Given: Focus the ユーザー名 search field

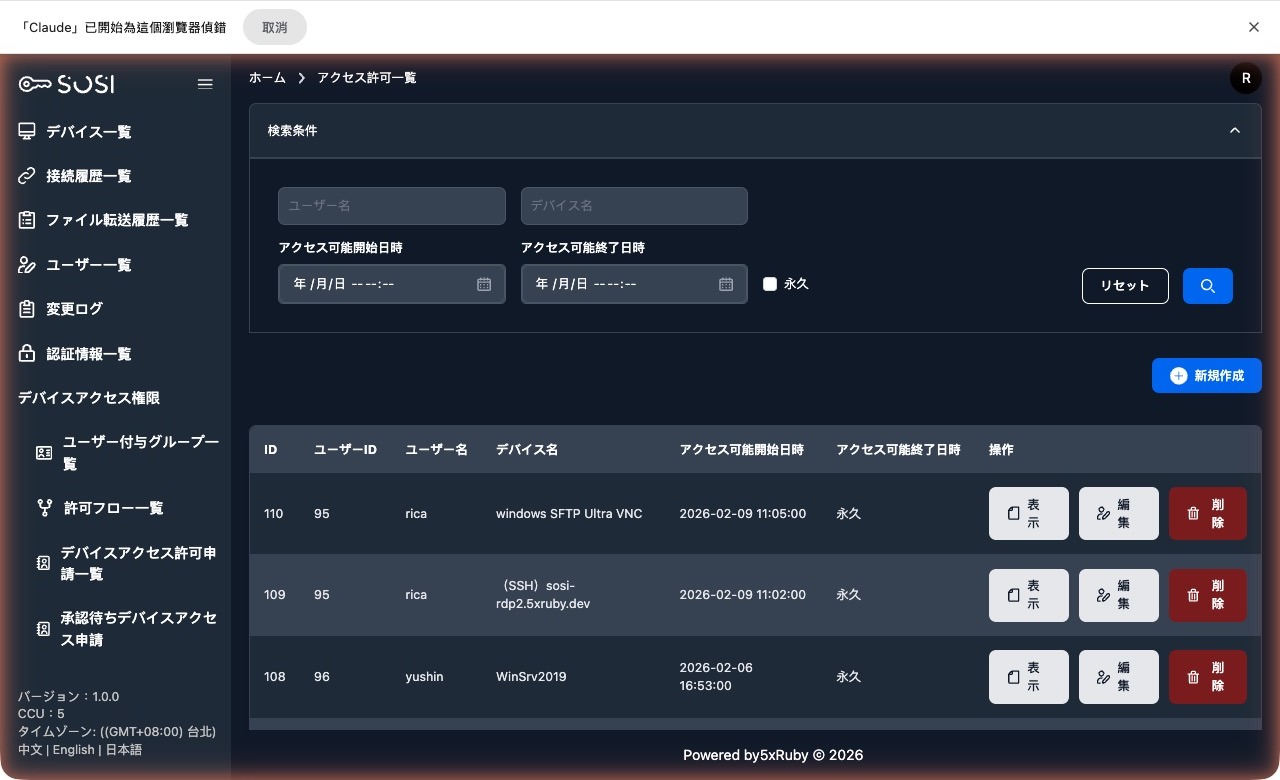Looking at the screenshot, I should click(x=391, y=206).
